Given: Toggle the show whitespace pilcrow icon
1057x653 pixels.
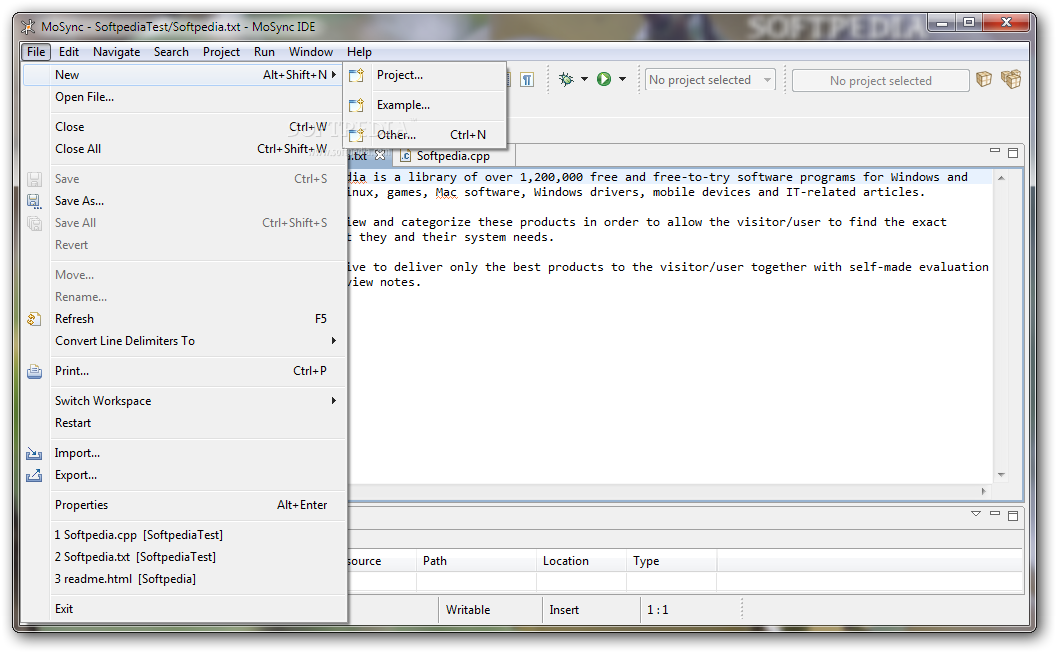Looking at the screenshot, I should click(527, 80).
